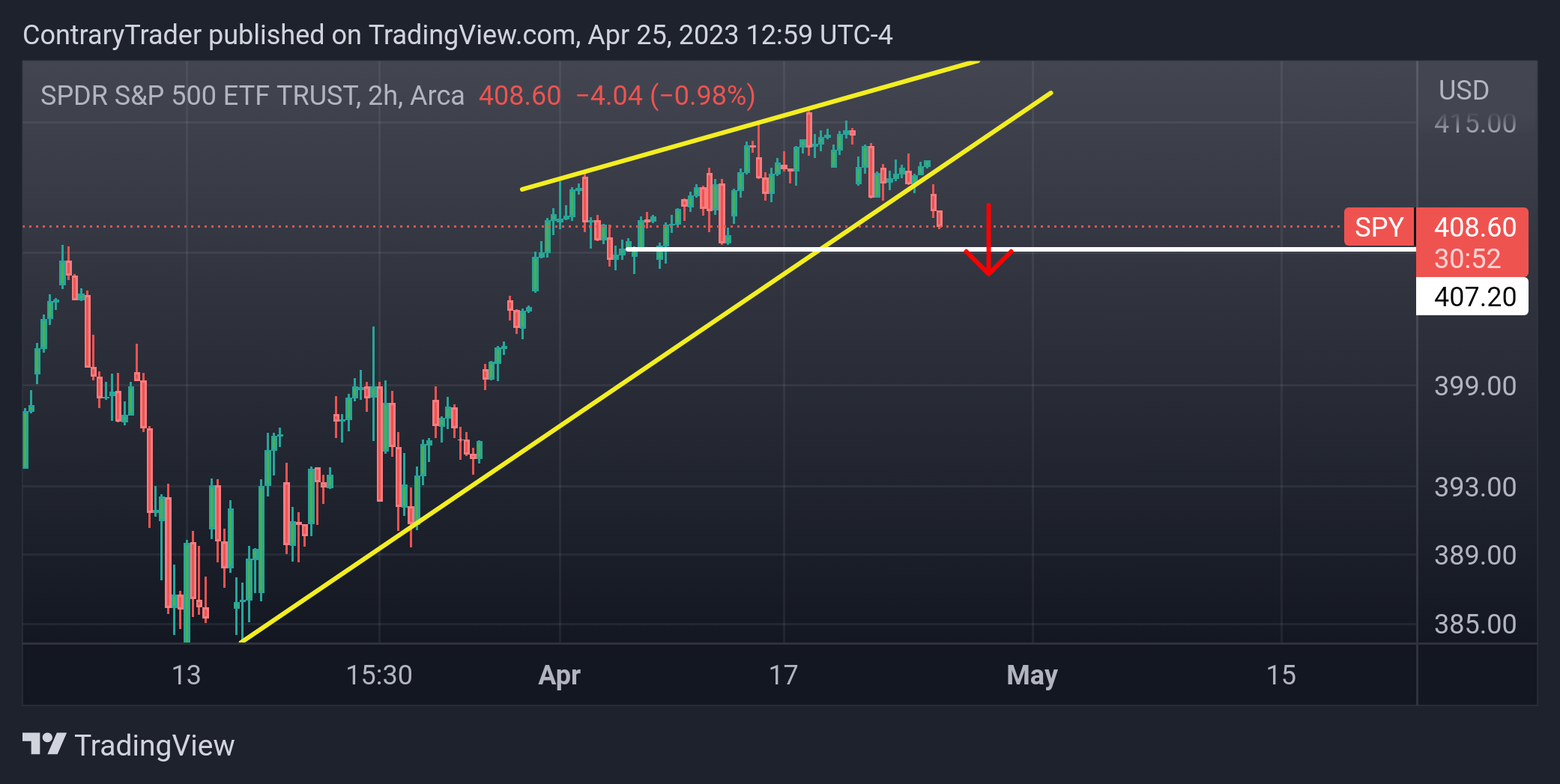Click the 17 date label on time axis
The image size is (1560, 784).
784,675
